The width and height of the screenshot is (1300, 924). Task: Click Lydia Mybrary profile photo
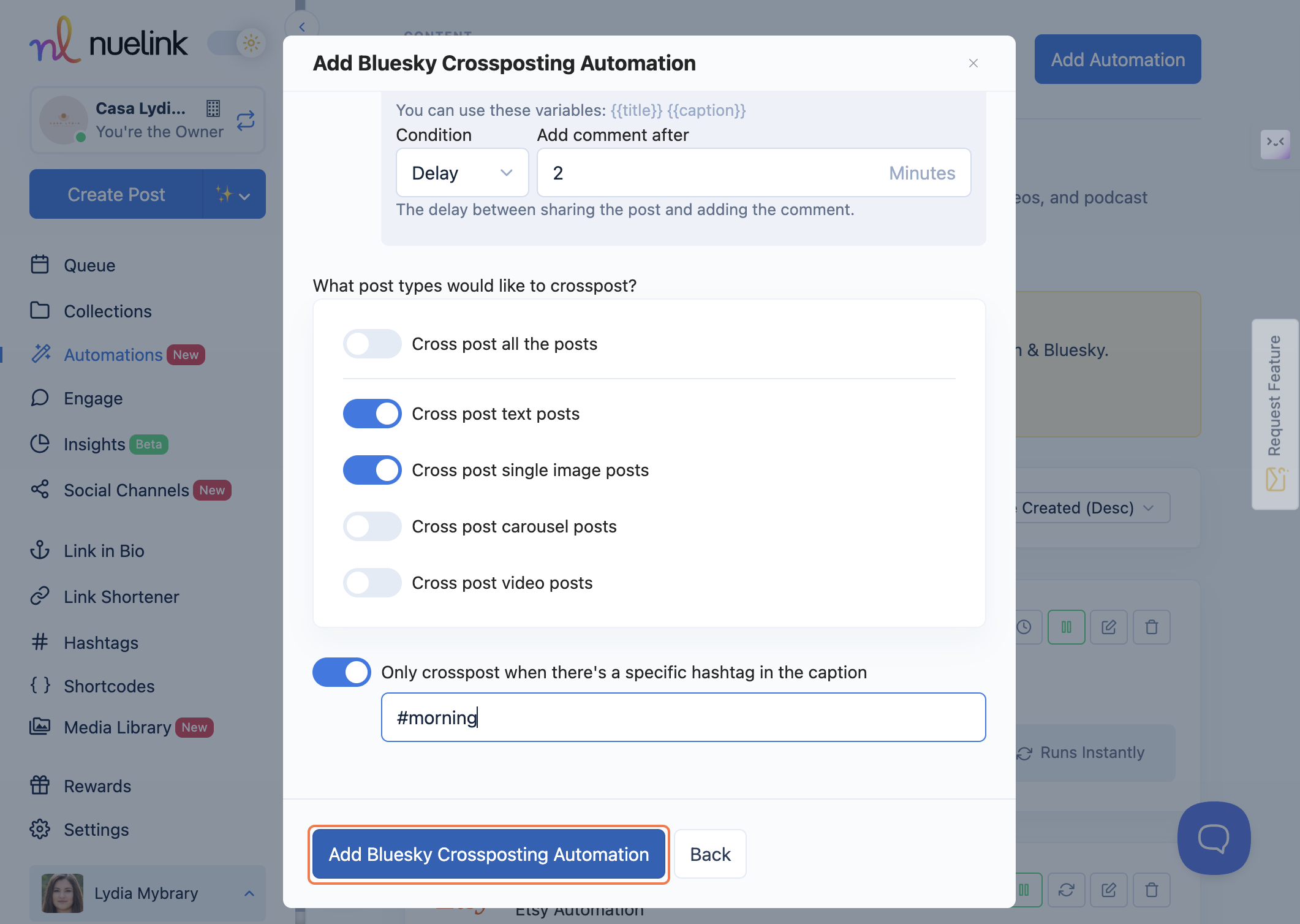62,893
